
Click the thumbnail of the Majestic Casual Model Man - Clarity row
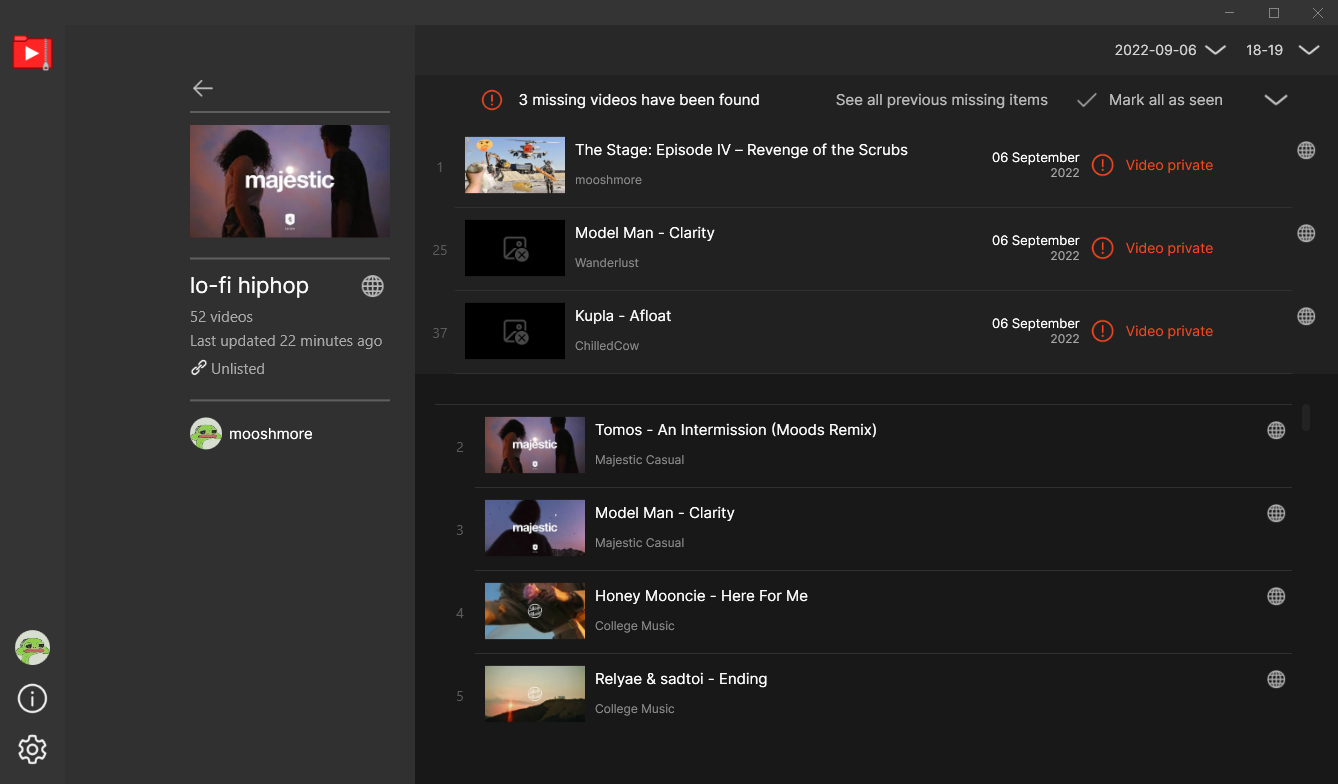click(535, 528)
